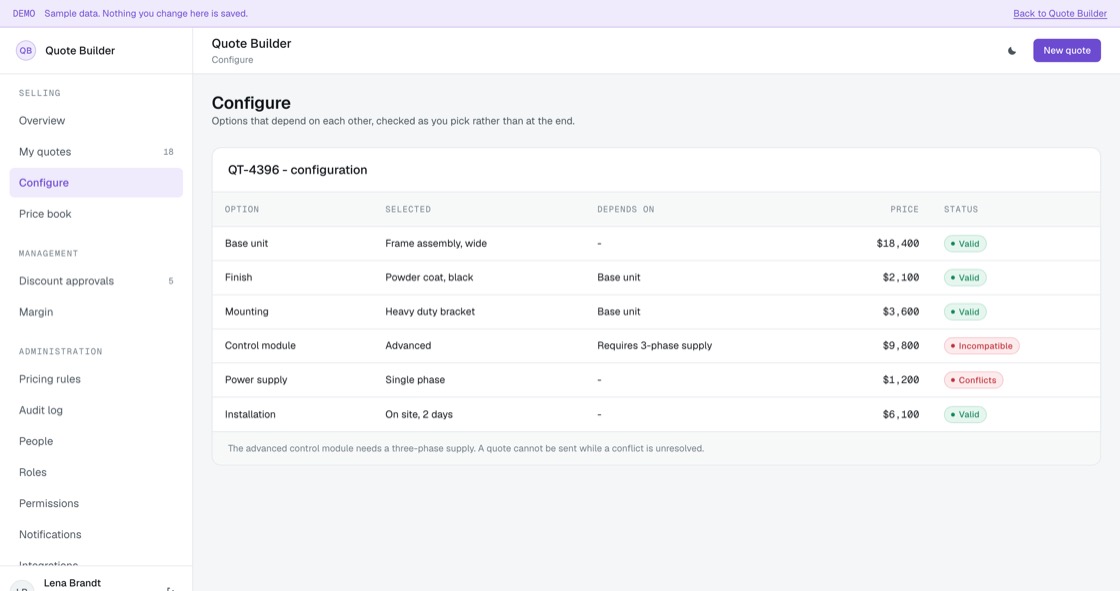Click the Incompatible status badge
This screenshot has width=1120, height=591.
pos(981,346)
